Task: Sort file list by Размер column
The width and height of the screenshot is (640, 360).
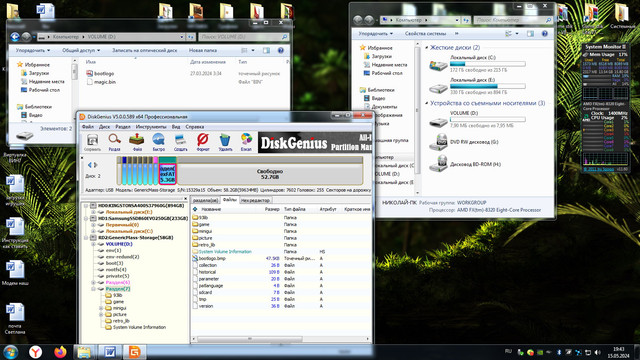Action: (x=272, y=209)
